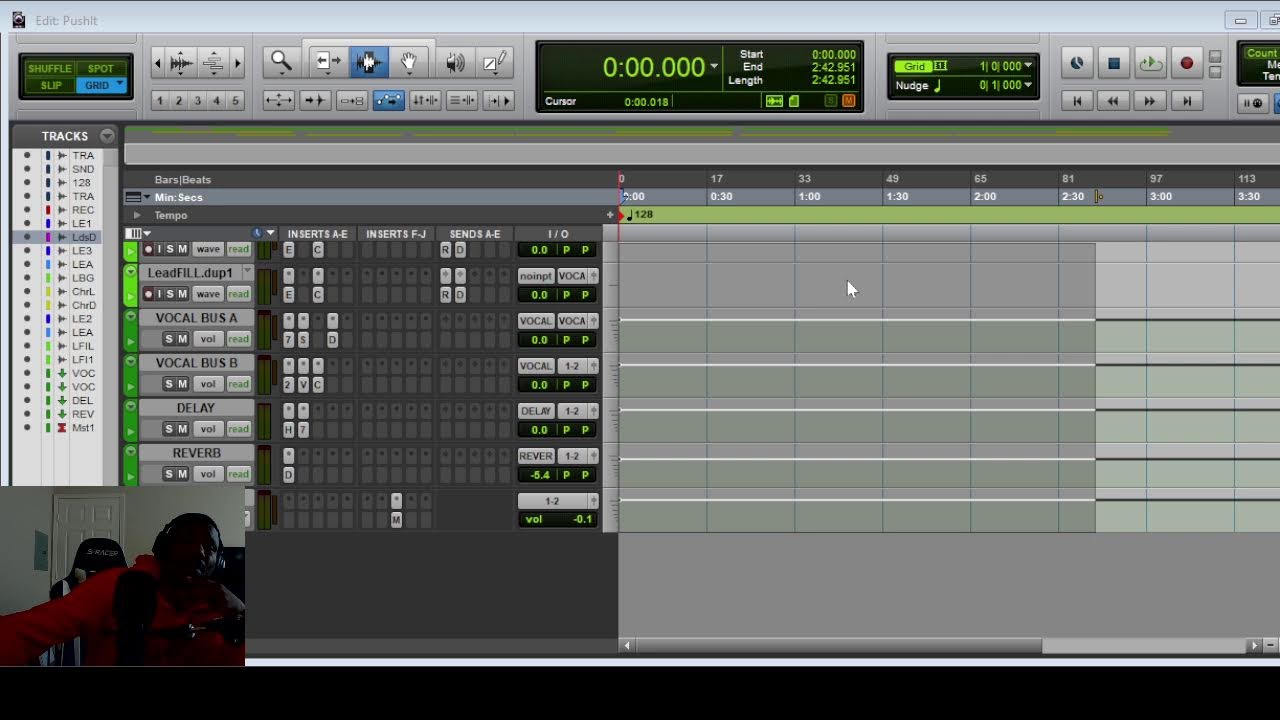Arm recording with the Record button
The image size is (1280, 720).
pyautogui.click(x=1186, y=63)
